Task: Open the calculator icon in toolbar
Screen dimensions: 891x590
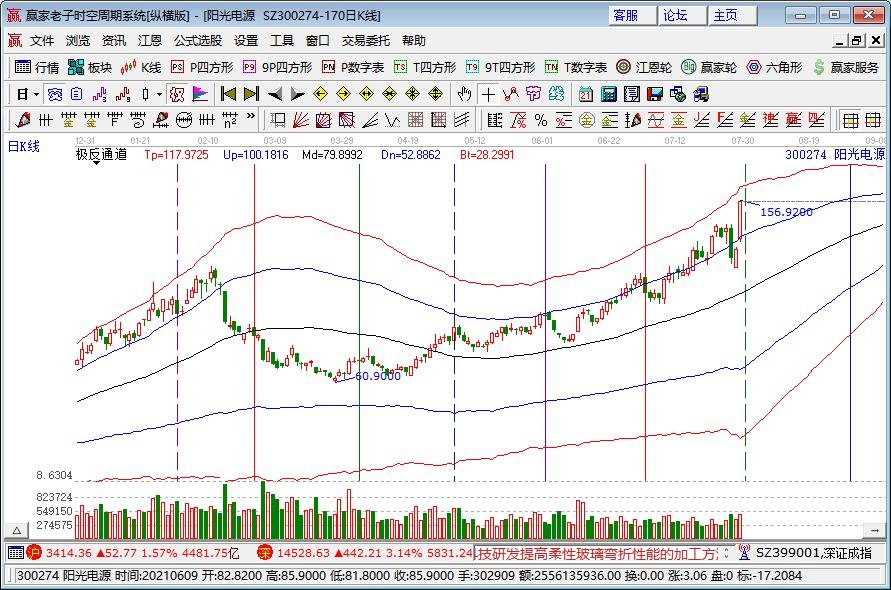Action: click(608, 94)
